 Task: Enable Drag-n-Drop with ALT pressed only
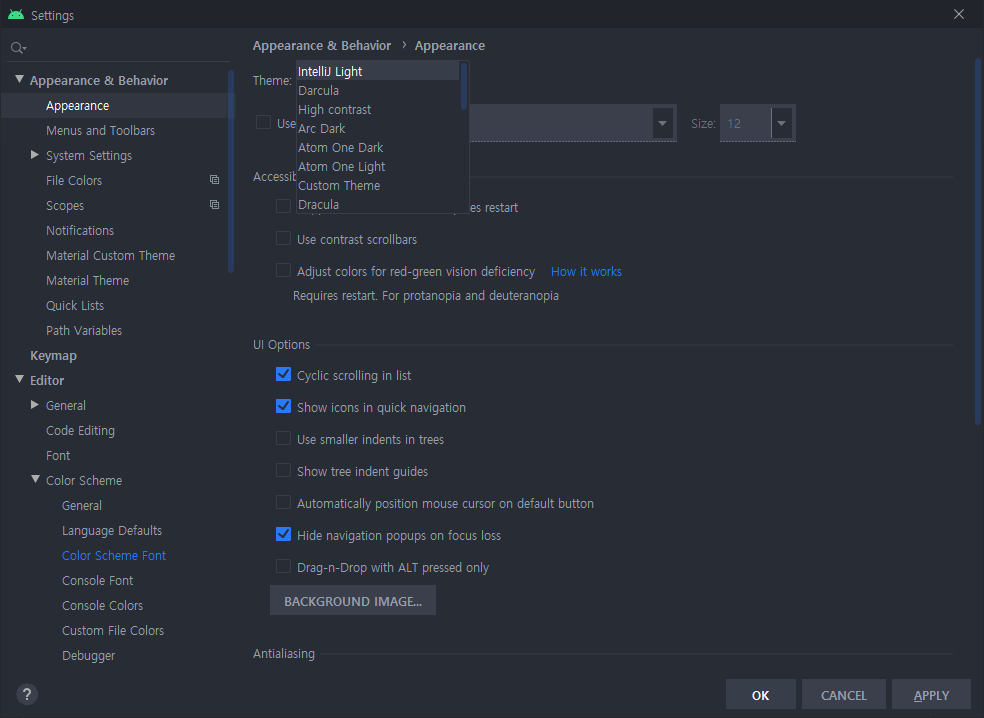[284, 567]
